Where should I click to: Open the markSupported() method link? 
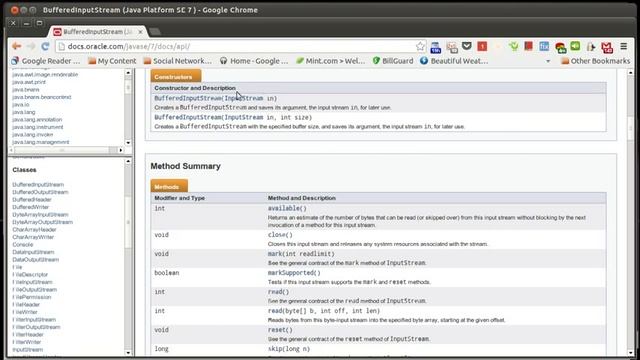click(x=294, y=273)
